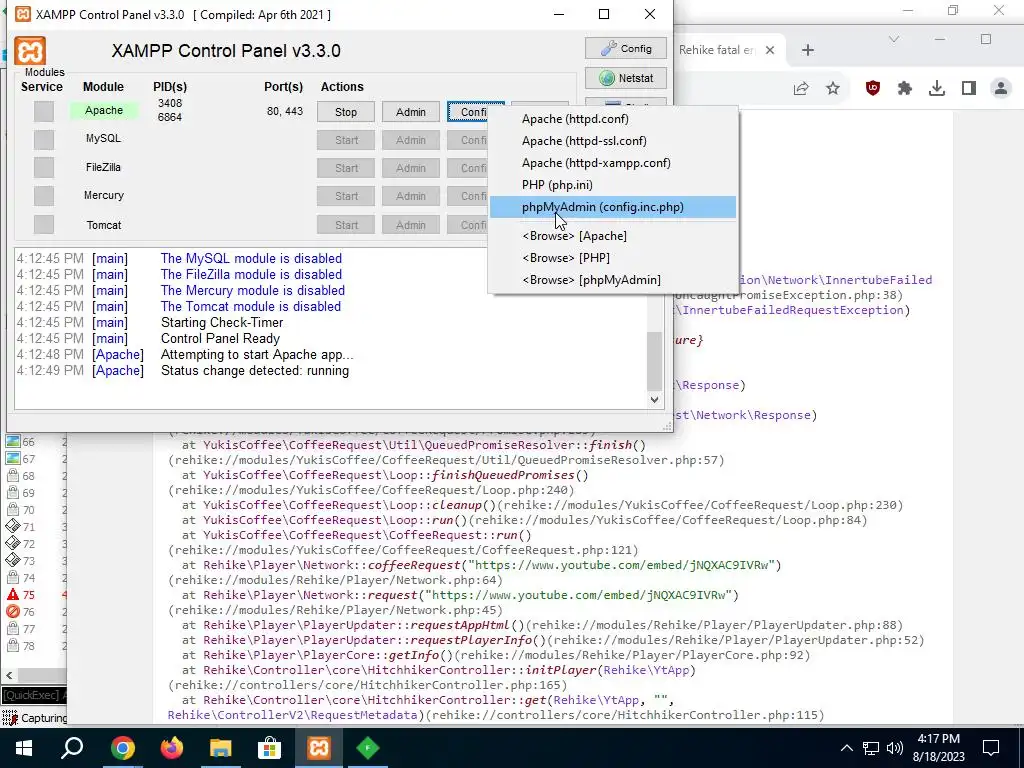1024x768 pixels.
Task: Toggle the Apache service checkbox
Action: point(44,111)
